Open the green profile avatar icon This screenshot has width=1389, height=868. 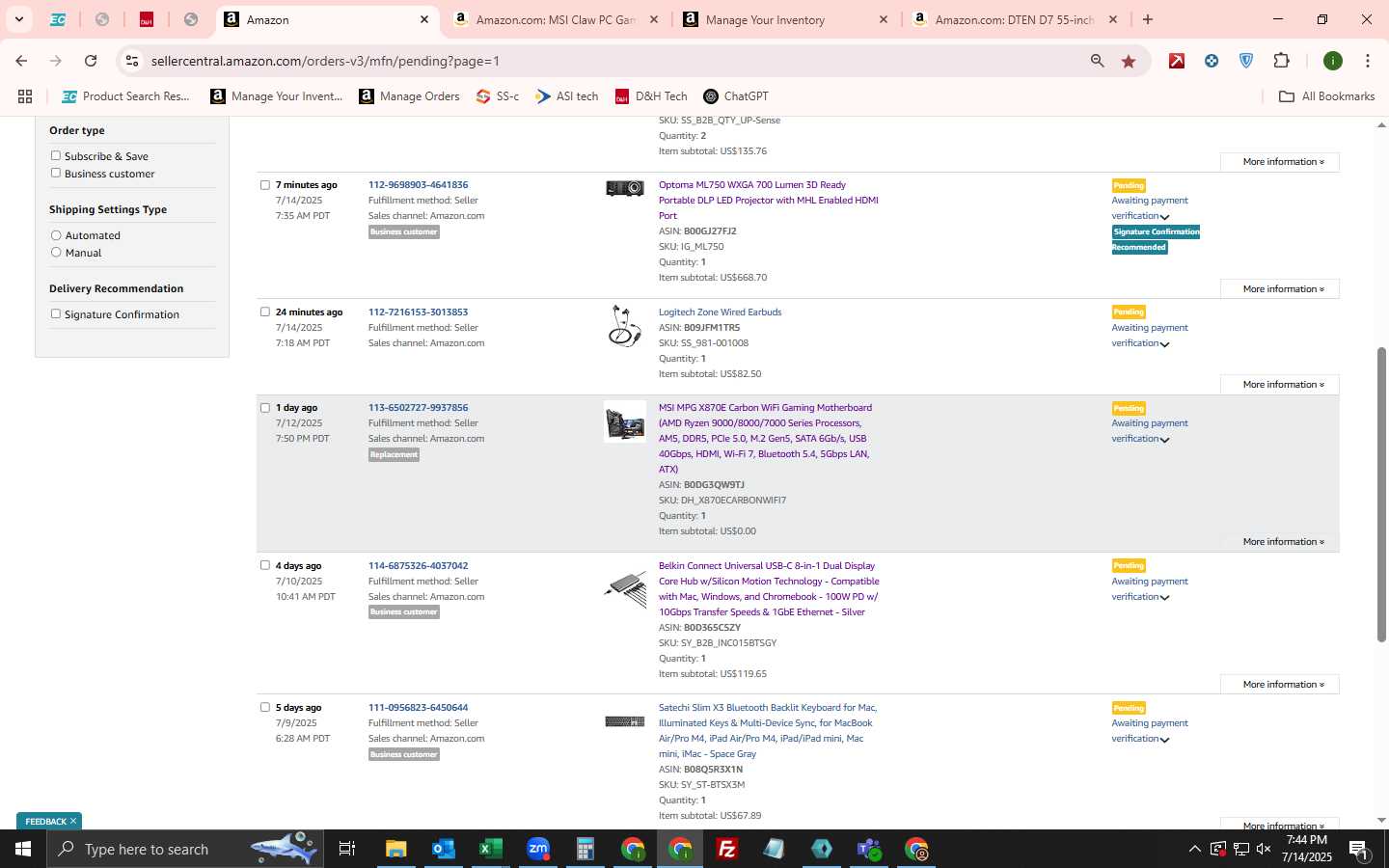1333,61
